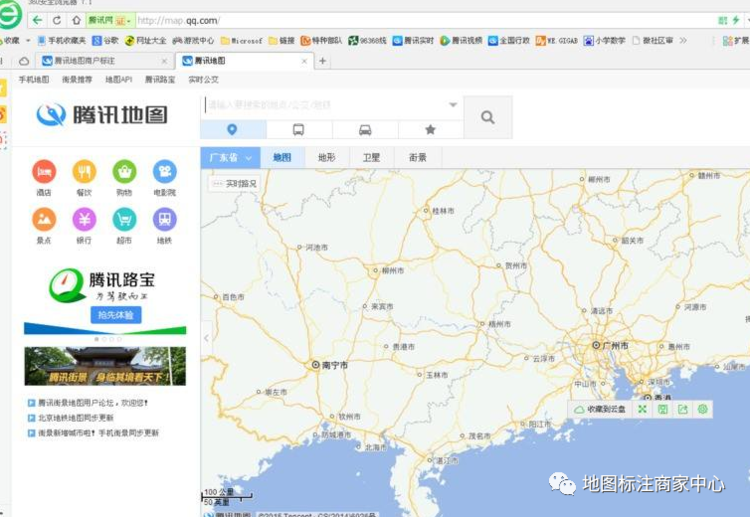Toggle the 实时路况 live traffic layer
Image resolution: width=750 pixels, height=517 pixels.
coord(234,184)
